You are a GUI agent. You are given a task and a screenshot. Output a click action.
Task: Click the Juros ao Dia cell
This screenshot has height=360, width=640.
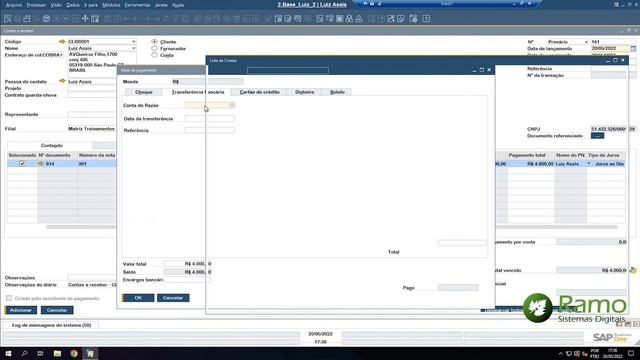606,164
